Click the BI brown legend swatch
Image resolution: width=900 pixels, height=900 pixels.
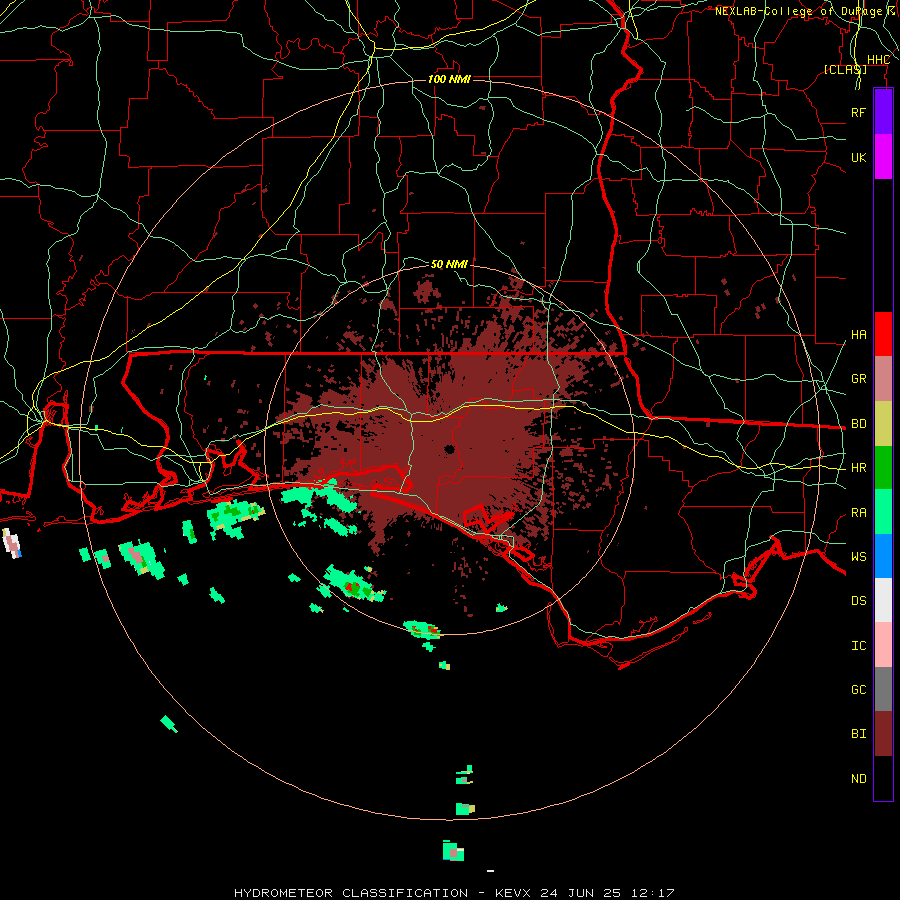point(883,734)
